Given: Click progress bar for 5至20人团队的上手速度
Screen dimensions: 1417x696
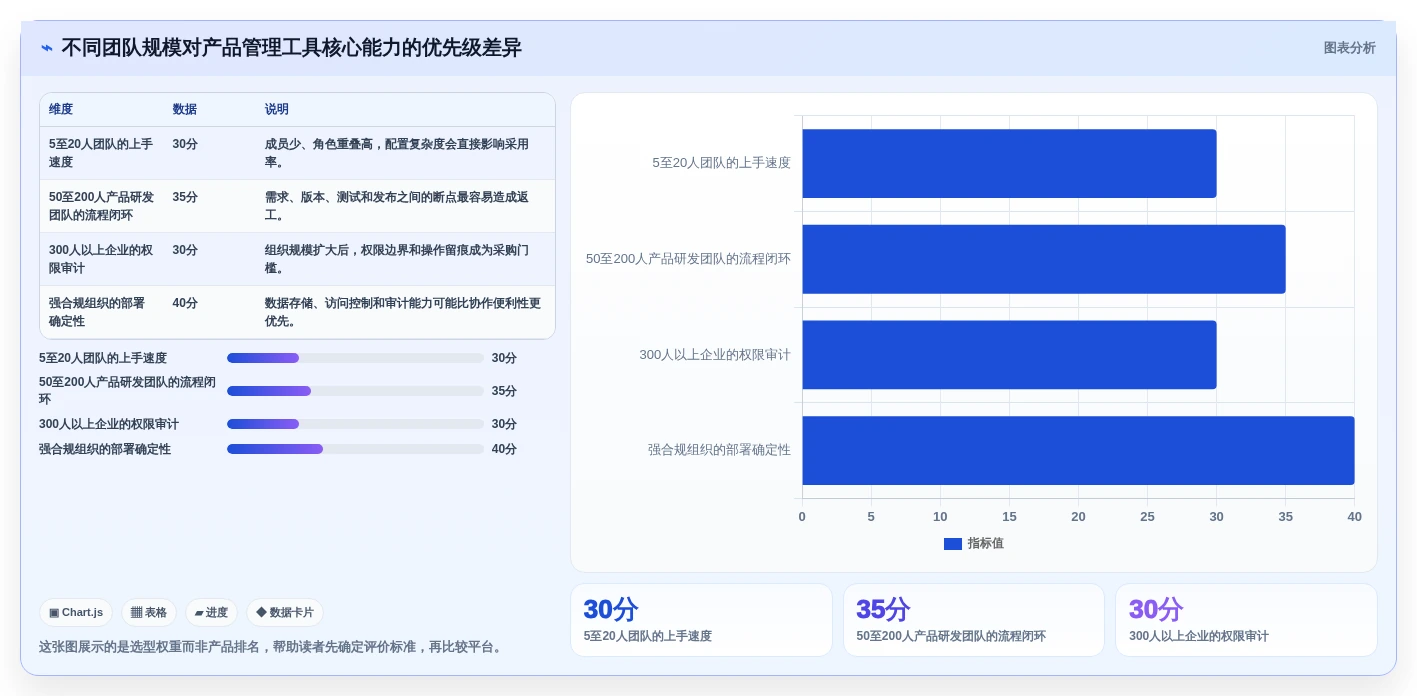Looking at the screenshot, I should [x=355, y=358].
